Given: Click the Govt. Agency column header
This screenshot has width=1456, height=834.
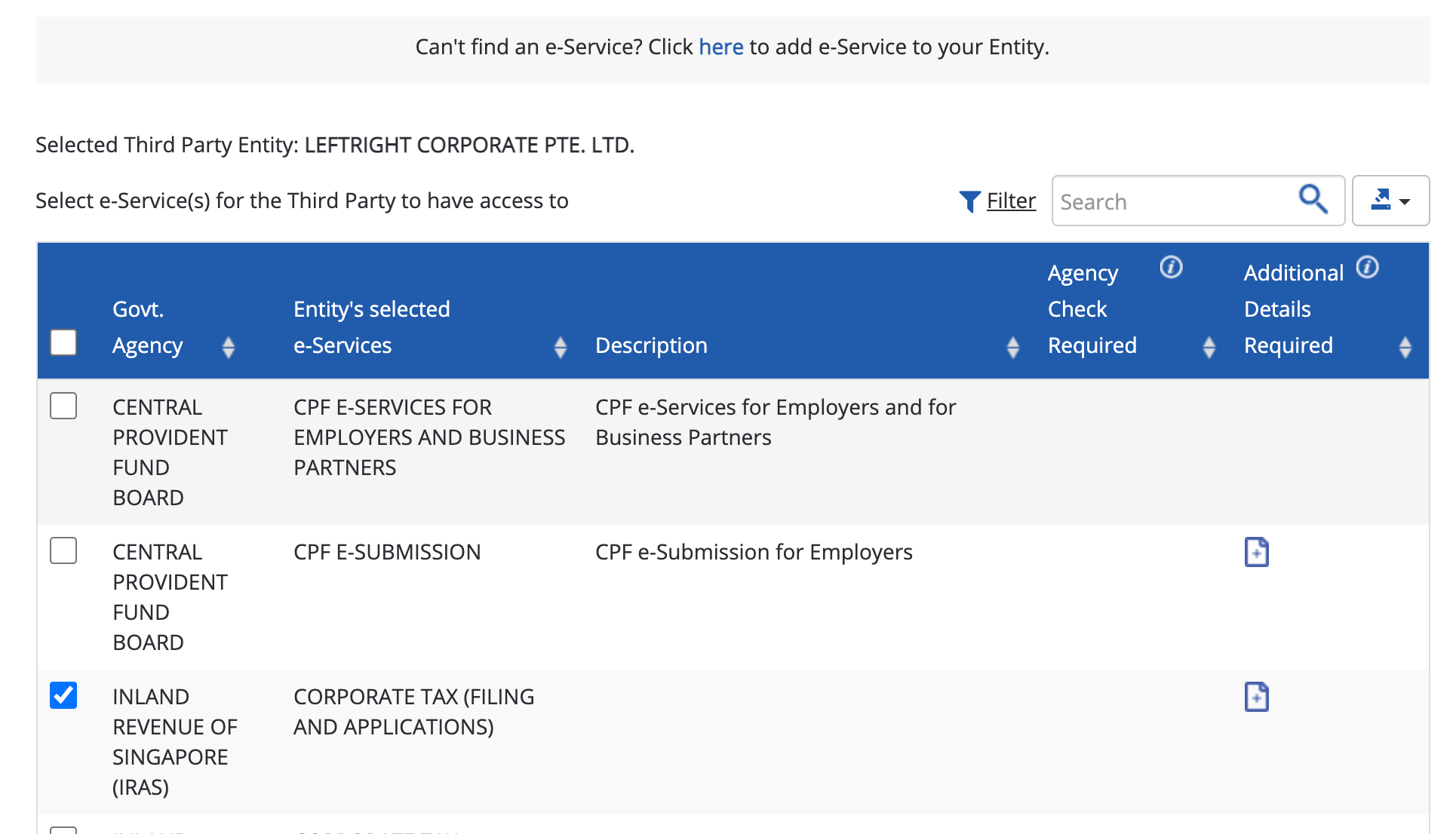Looking at the screenshot, I should pos(147,327).
